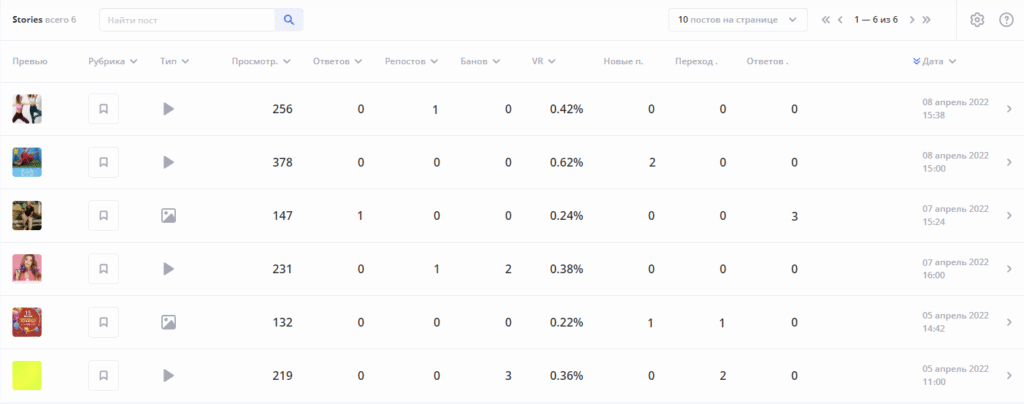Toggle the bookmark for the 231-views story
Viewport: 1024px width, 404px height.
103,269
